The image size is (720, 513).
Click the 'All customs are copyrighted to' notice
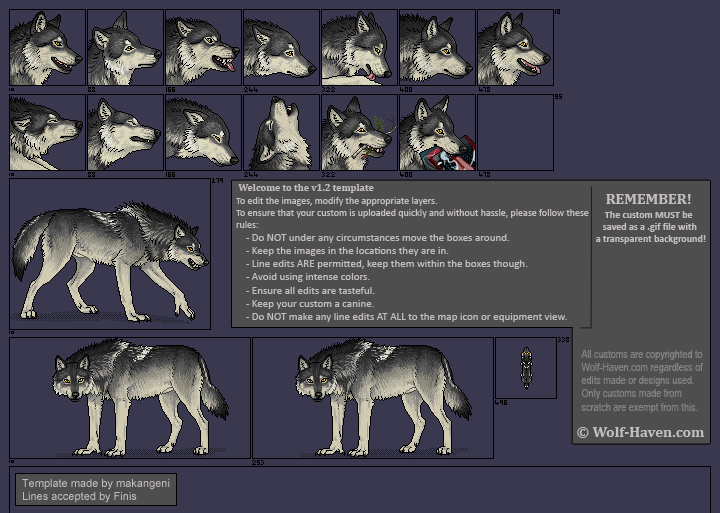point(641,354)
